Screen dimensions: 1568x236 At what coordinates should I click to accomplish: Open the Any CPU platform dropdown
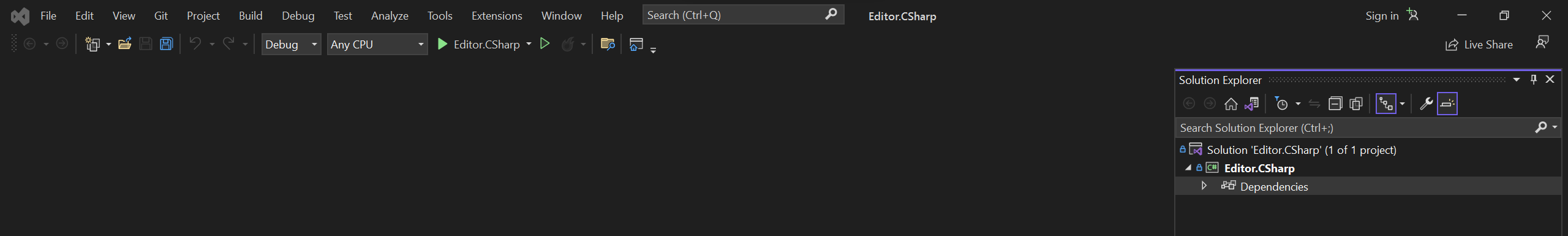click(377, 44)
